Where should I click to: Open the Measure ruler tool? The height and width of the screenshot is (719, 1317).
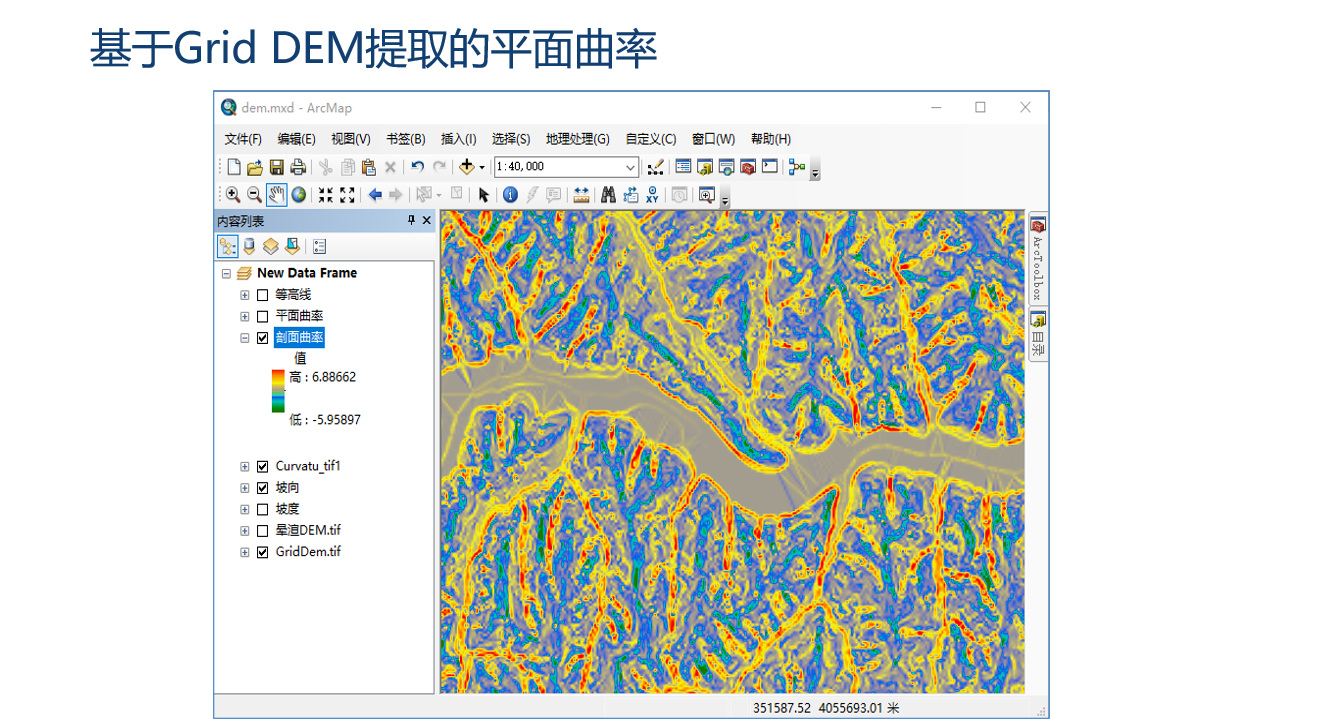pos(582,195)
